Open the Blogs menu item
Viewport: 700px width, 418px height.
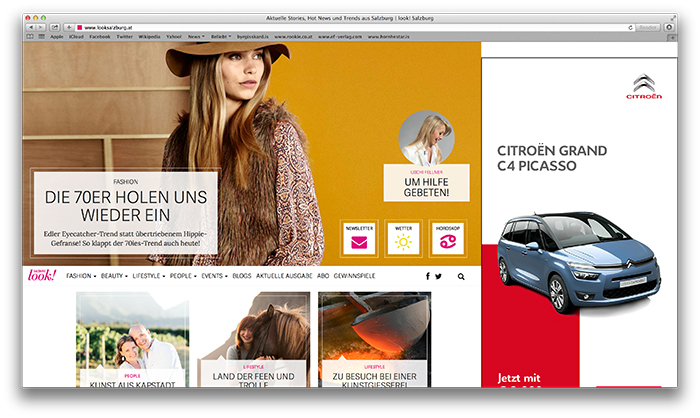coord(242,276)
